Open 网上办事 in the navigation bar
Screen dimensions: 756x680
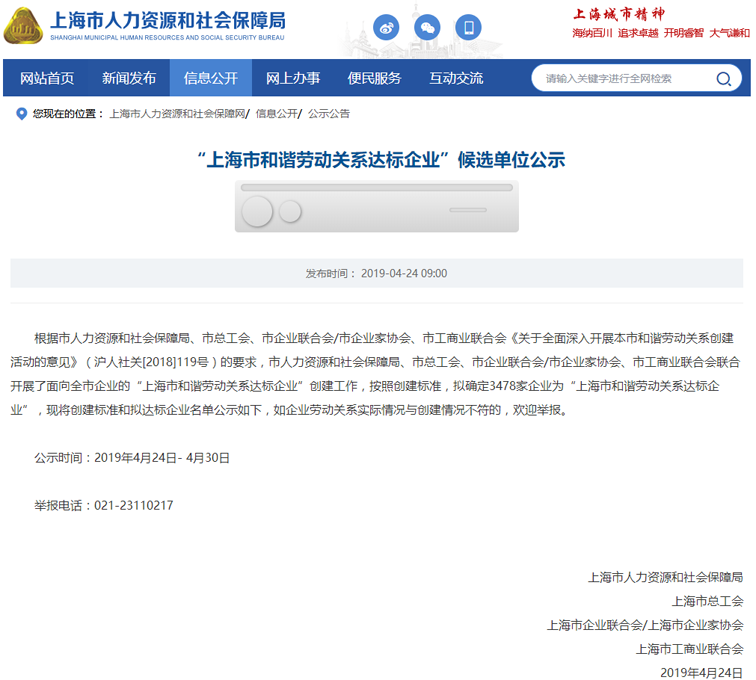pyautogui.click(x=293, y=78)
